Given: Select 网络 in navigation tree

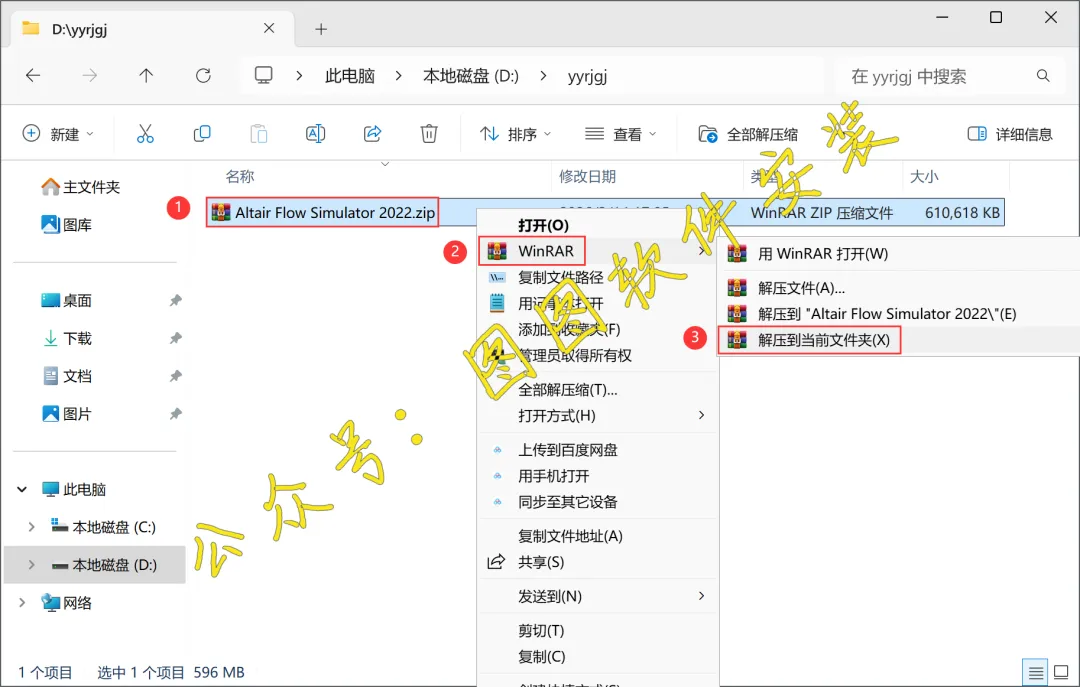Looking at the screenshot, I should (66, 603).
